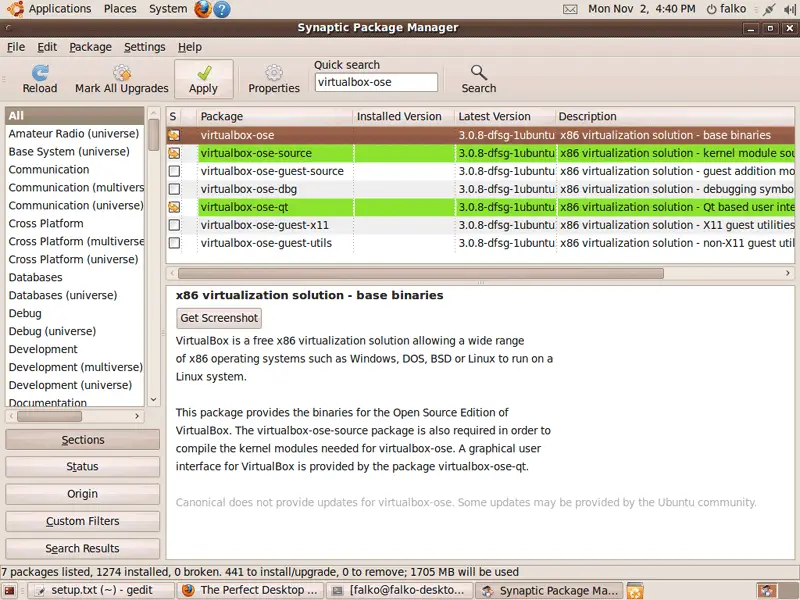Click the S status column header
The height and width of the screenshot is (600, 800).
[x=173, y=116]
